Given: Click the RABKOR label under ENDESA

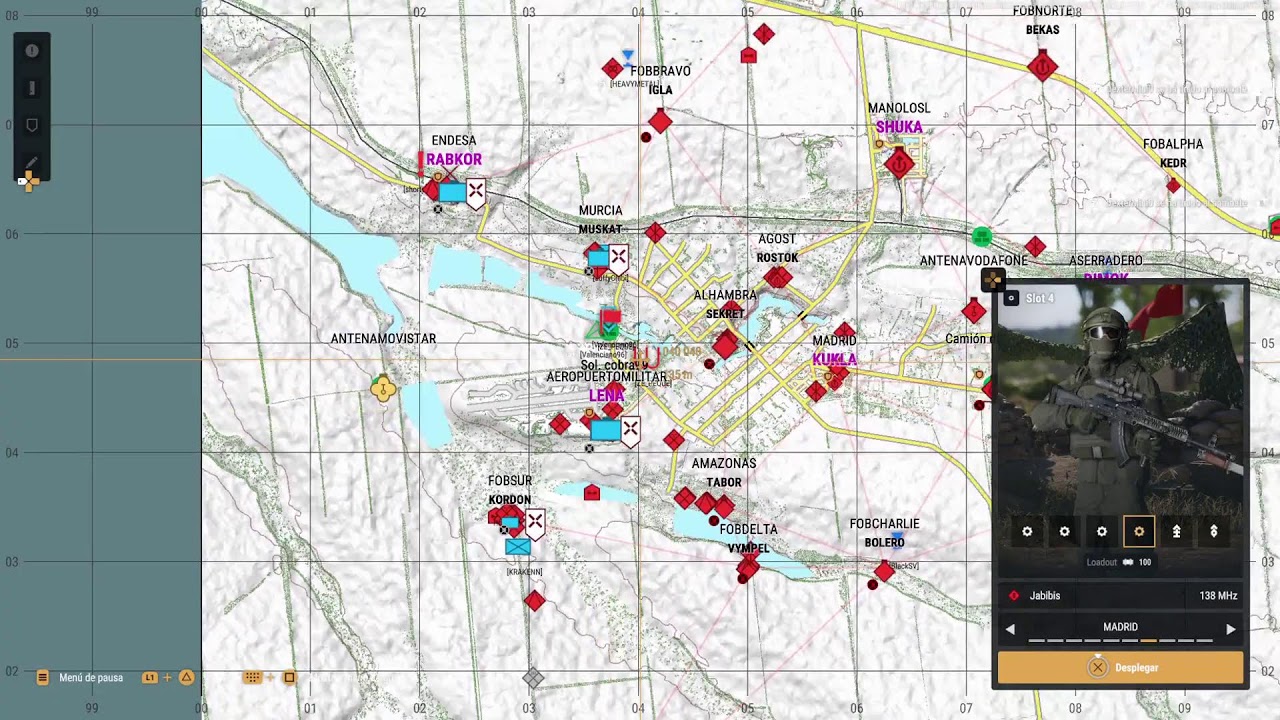Looking at the screenshot, I should pos(454,159).
